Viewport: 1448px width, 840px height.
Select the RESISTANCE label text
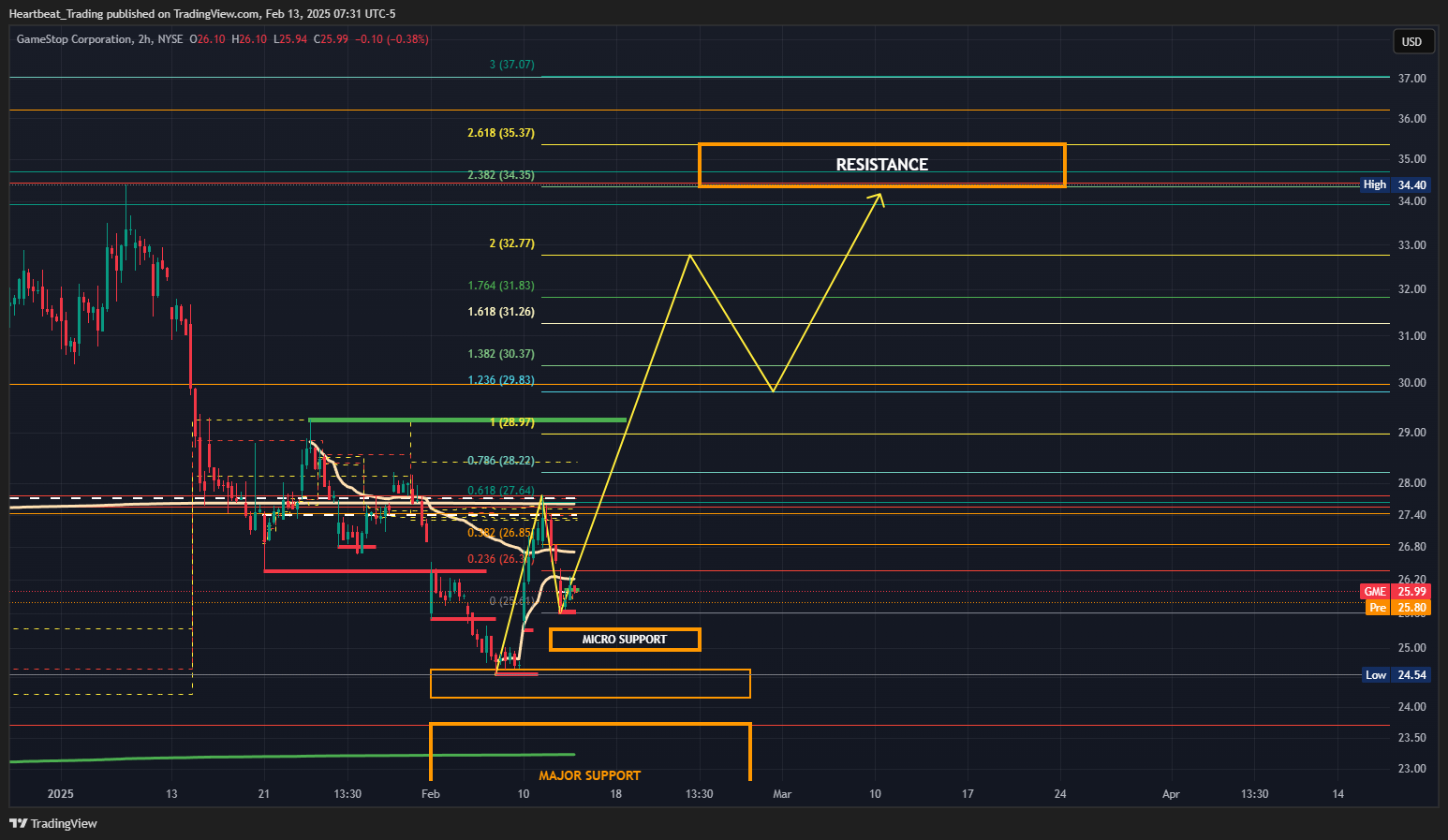[881, 165]
